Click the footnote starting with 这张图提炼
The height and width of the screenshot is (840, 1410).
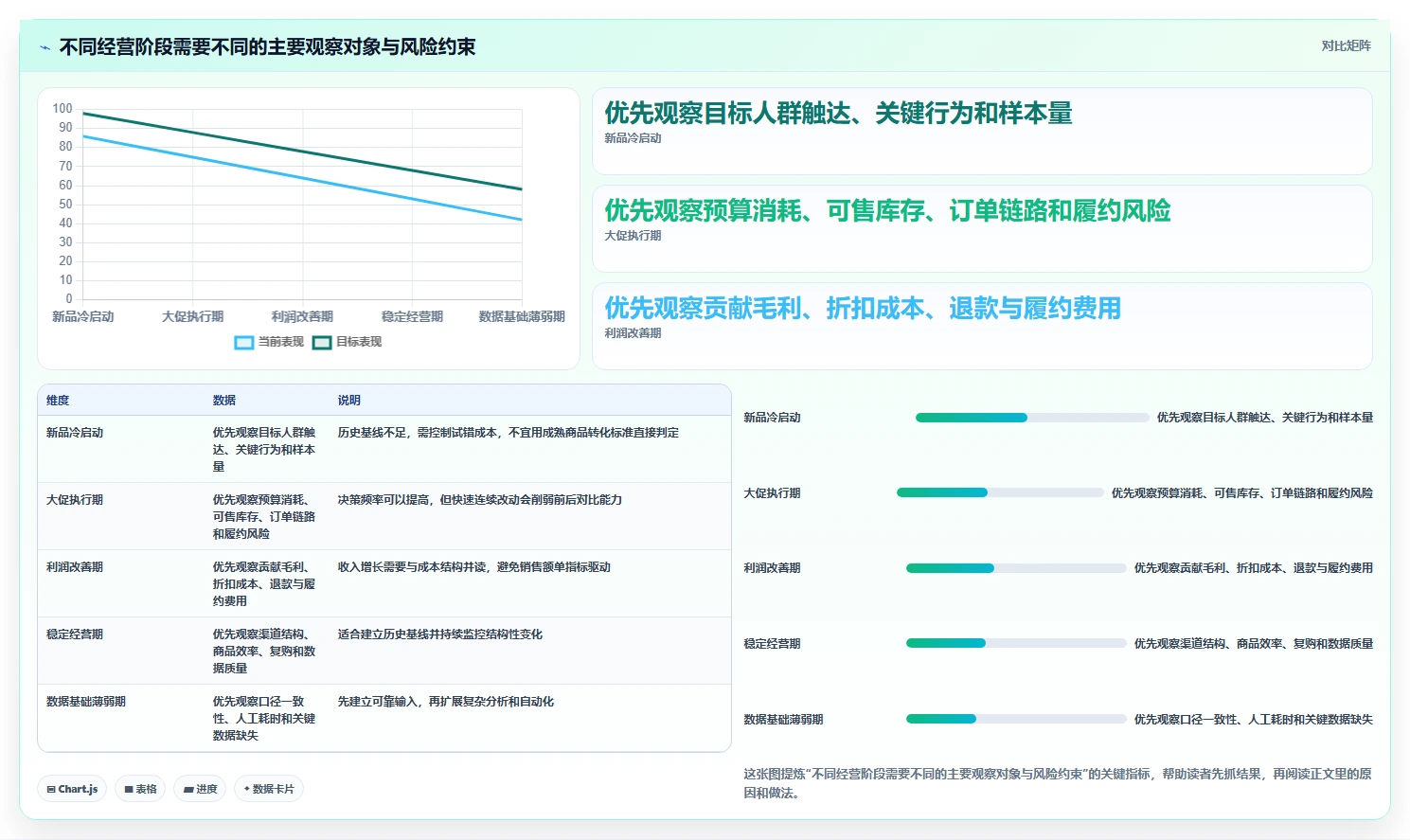(x=1058, y=783)
